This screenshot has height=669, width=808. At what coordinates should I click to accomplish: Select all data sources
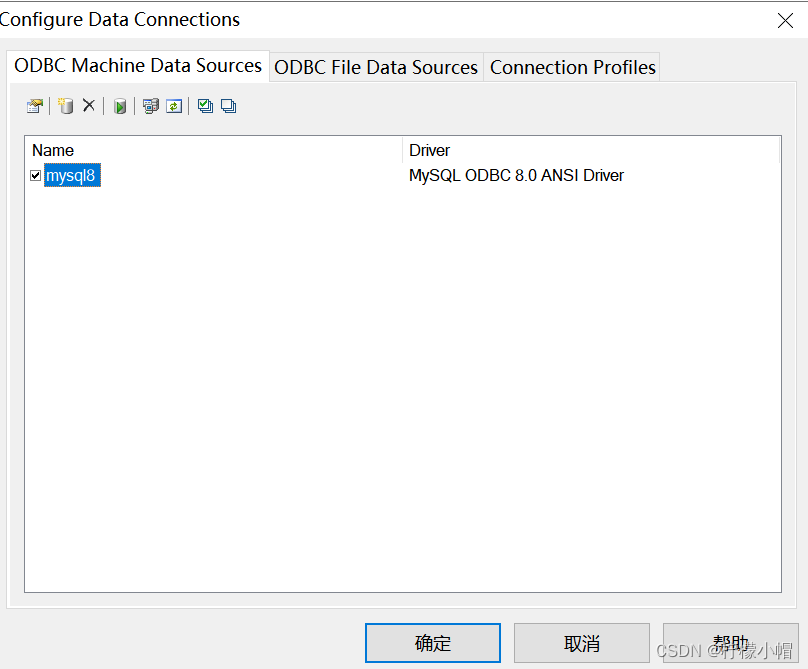pos(205,106)
